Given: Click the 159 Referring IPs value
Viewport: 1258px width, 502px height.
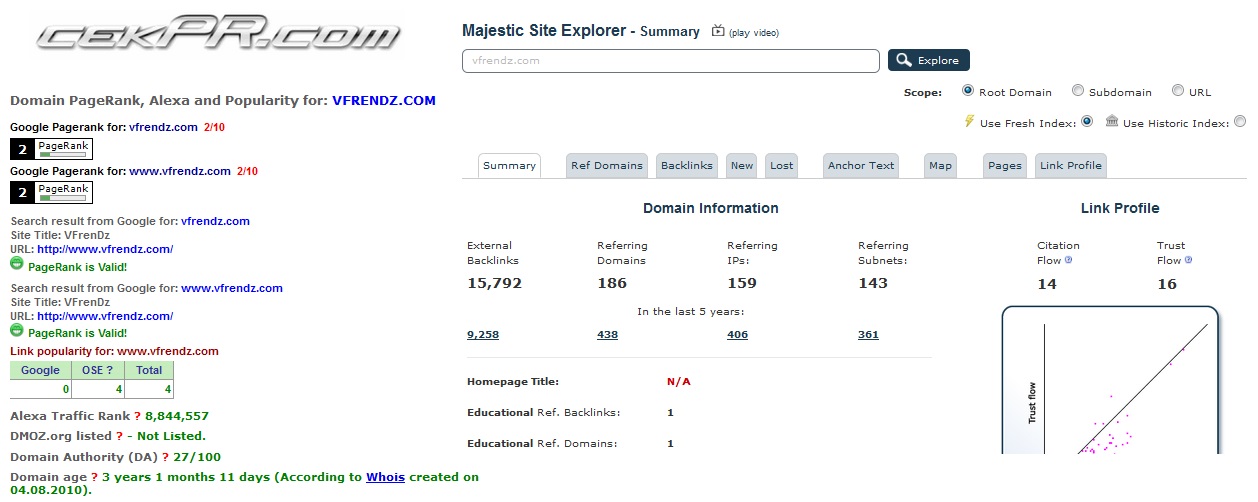Looking at the screenshot, I should [x=742, y=283].
